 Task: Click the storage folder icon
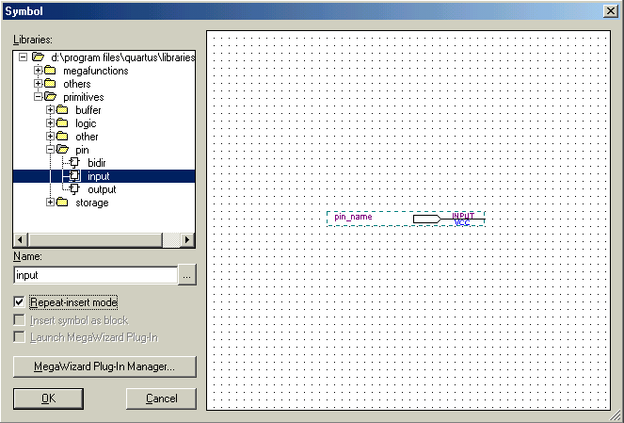tap(62, 202)
